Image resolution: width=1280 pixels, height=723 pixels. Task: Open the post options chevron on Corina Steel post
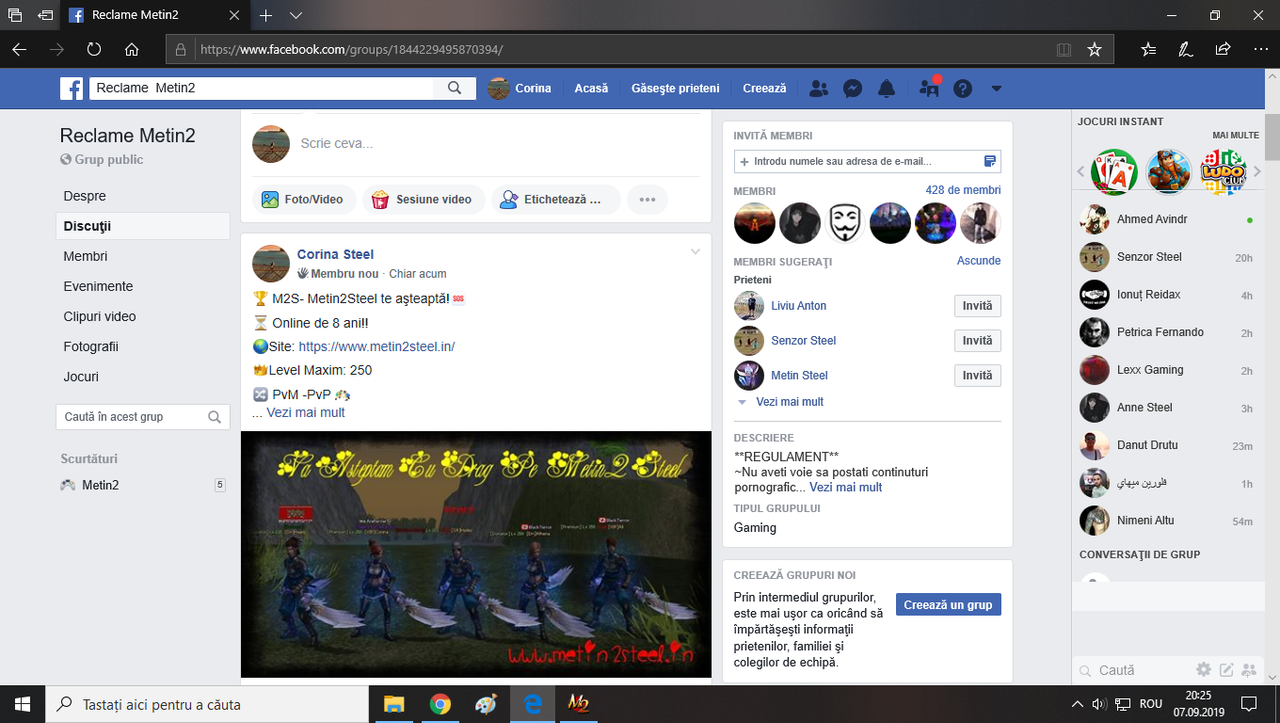(695, 252)
